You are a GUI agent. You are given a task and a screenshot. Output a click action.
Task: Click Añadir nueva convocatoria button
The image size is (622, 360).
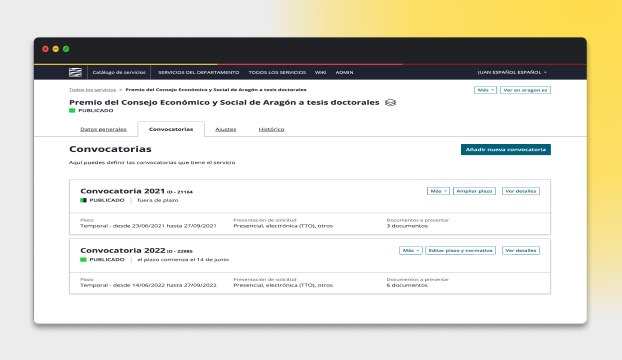pyautogui.click(x=506, y=149)
